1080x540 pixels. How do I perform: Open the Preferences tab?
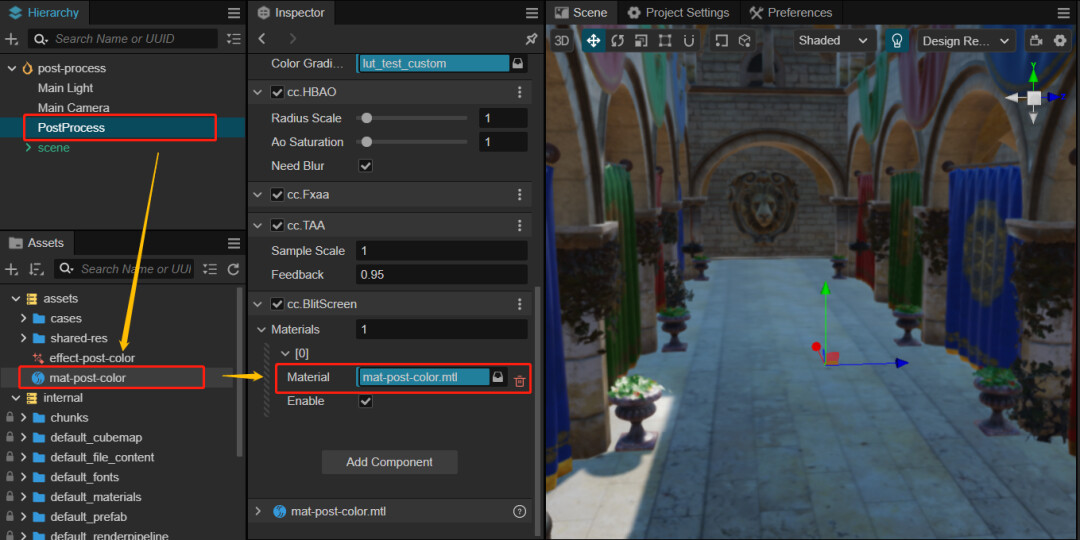pyautogui.click(x=790, y=13)
